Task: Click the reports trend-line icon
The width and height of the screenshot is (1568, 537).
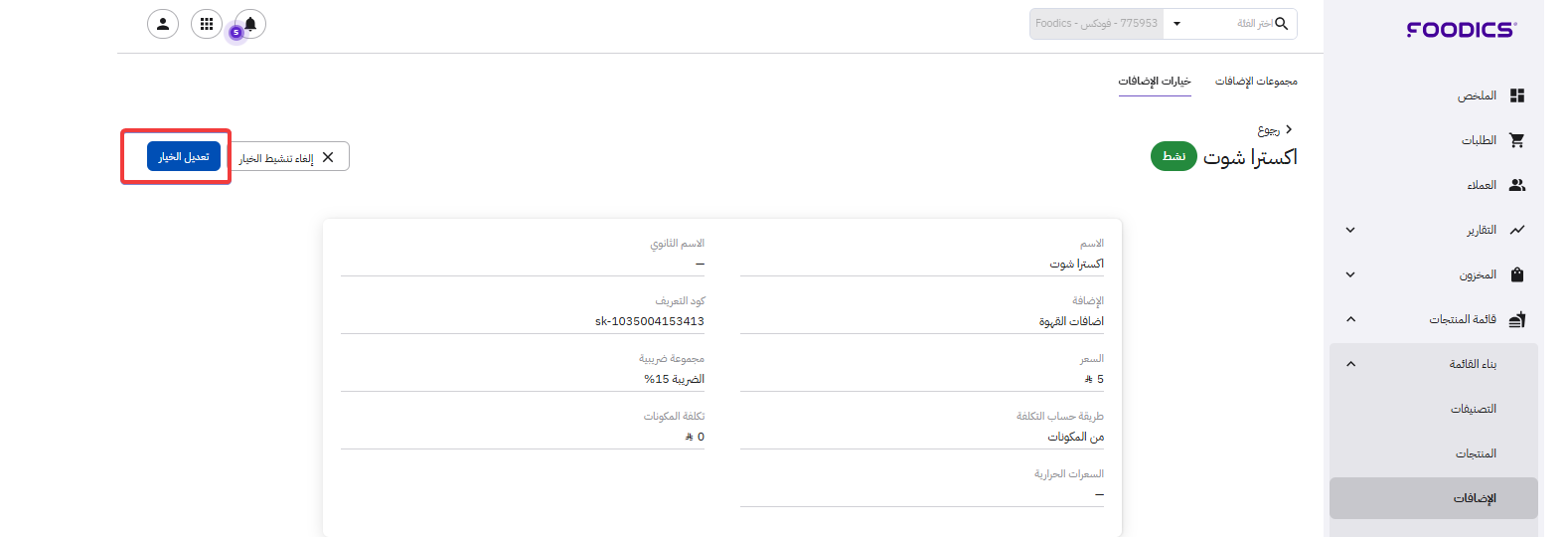Action: (x=1517, y=230)
